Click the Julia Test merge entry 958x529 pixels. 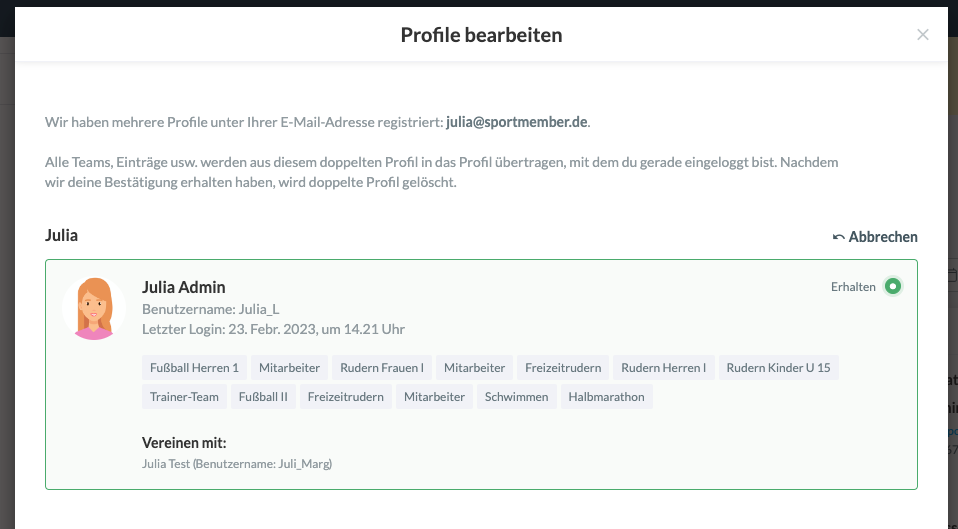click(x=237, y=464)
